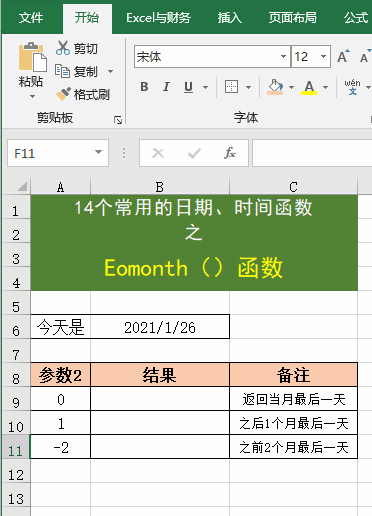
Task: Select the 之前2个月最后一天 cell
Action: 293,447
